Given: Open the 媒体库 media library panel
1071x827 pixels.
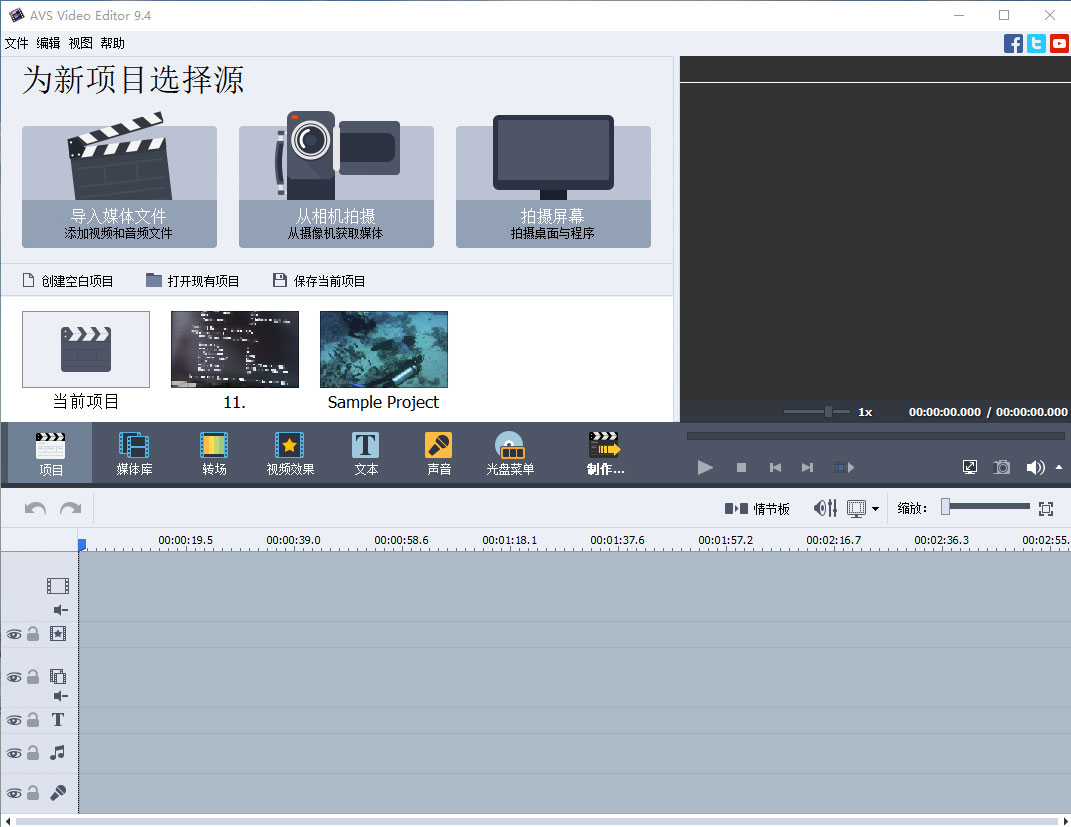Looking at the screenshot, I should pyautogui.click(x=134, y=453).
